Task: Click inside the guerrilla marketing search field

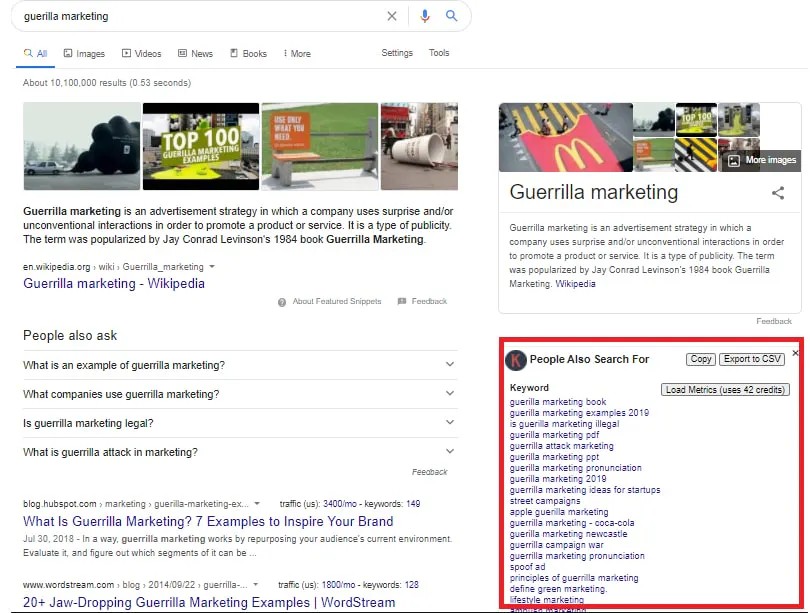Action: (200, 16)
